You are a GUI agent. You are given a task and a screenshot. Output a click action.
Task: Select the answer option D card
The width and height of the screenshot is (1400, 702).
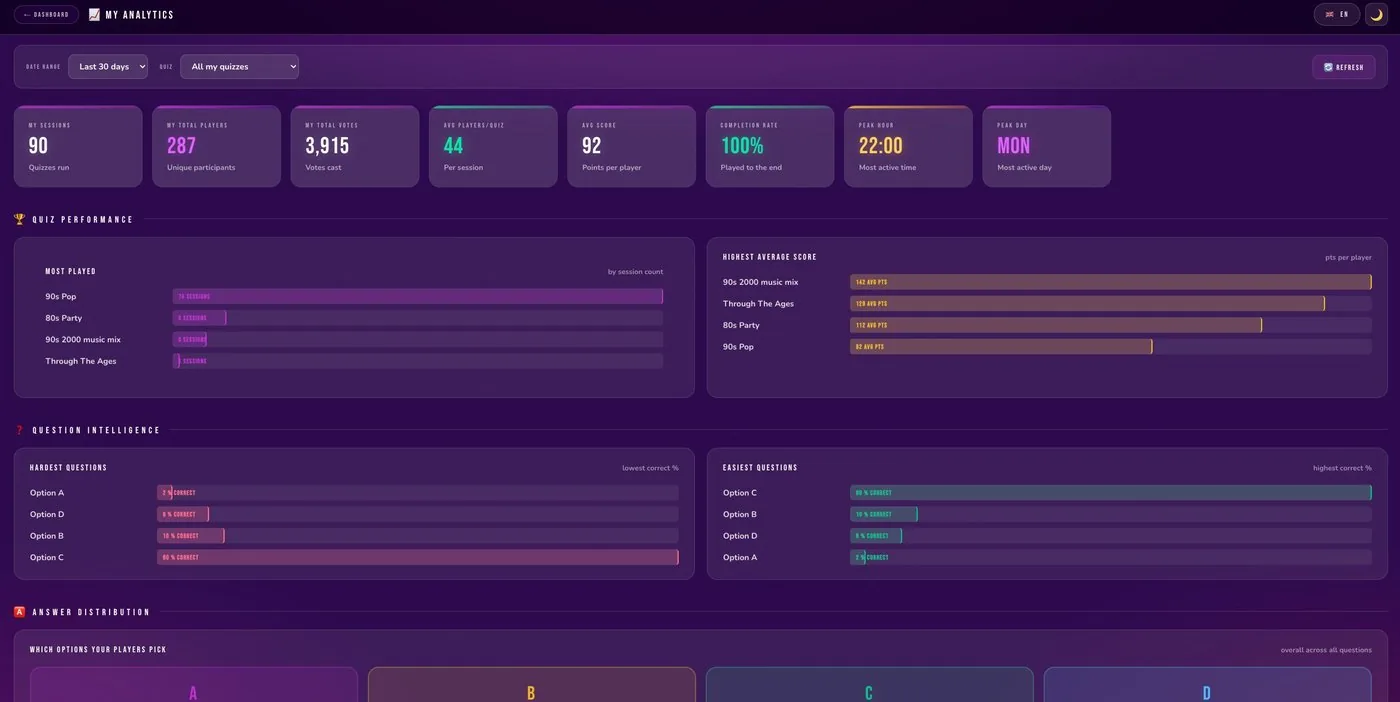pyautogui.click(x=1208, y=685)
